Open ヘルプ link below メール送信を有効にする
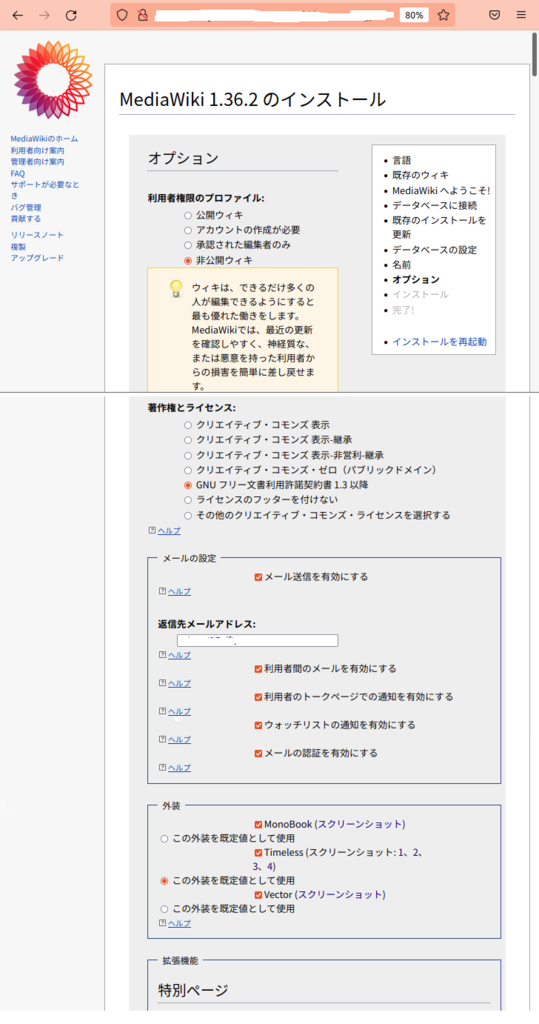 180,592
